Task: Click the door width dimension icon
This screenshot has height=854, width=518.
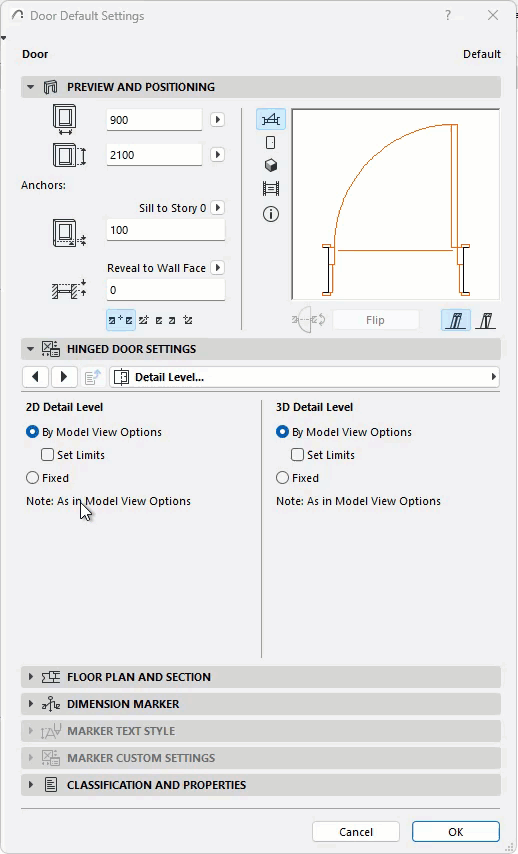Action: pos(65,120)
